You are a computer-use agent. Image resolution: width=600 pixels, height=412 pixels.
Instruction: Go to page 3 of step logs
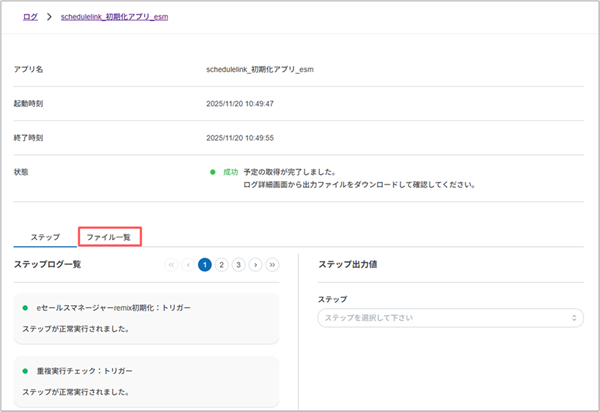pos(239,265)
